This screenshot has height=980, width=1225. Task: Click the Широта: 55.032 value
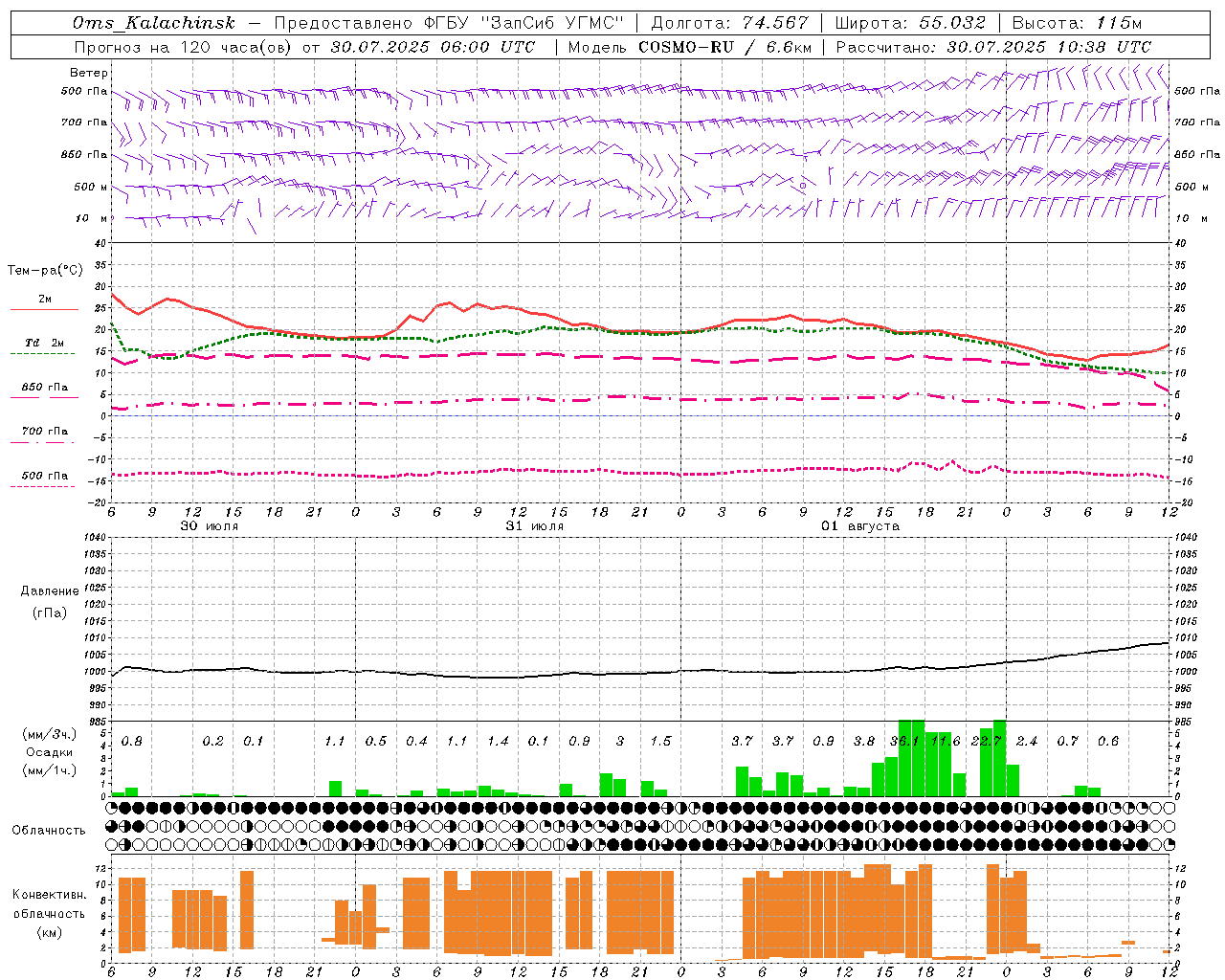pos(910,23)
